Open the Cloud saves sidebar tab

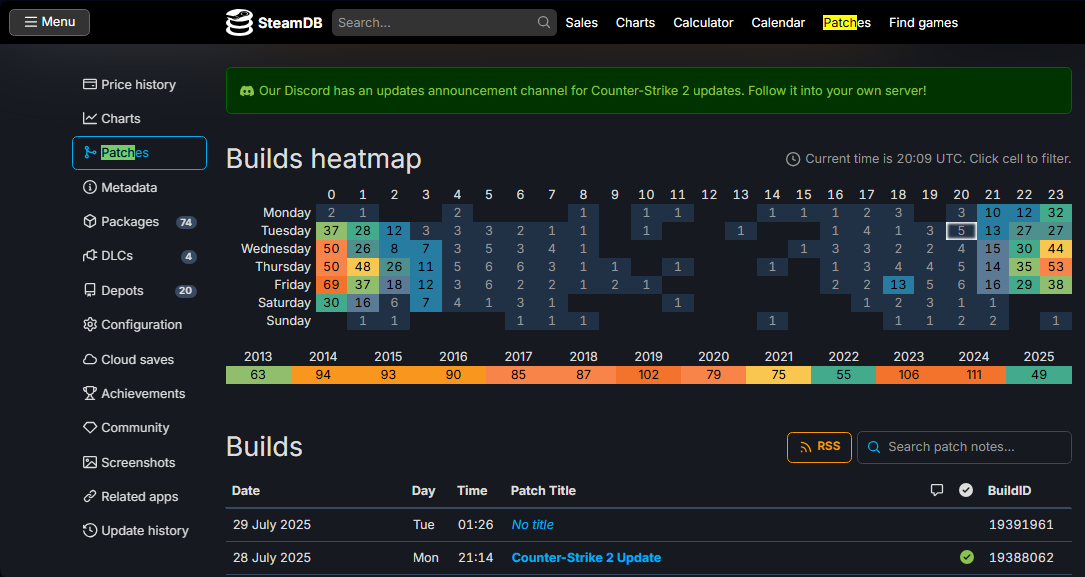(139, 359)
